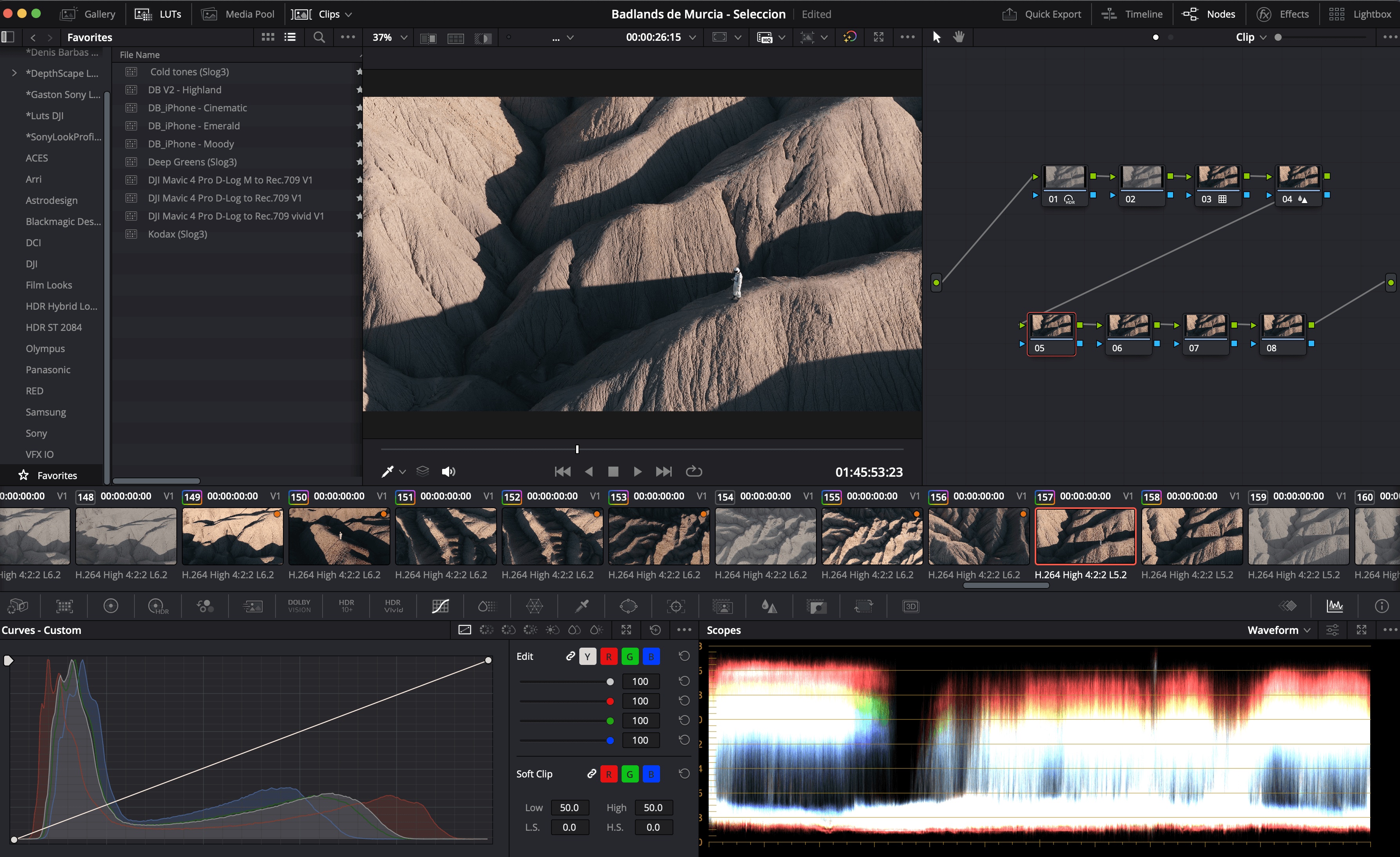1400x857 pixels.
Task: Click the loop playback icon
Action: tap(694, 472)
